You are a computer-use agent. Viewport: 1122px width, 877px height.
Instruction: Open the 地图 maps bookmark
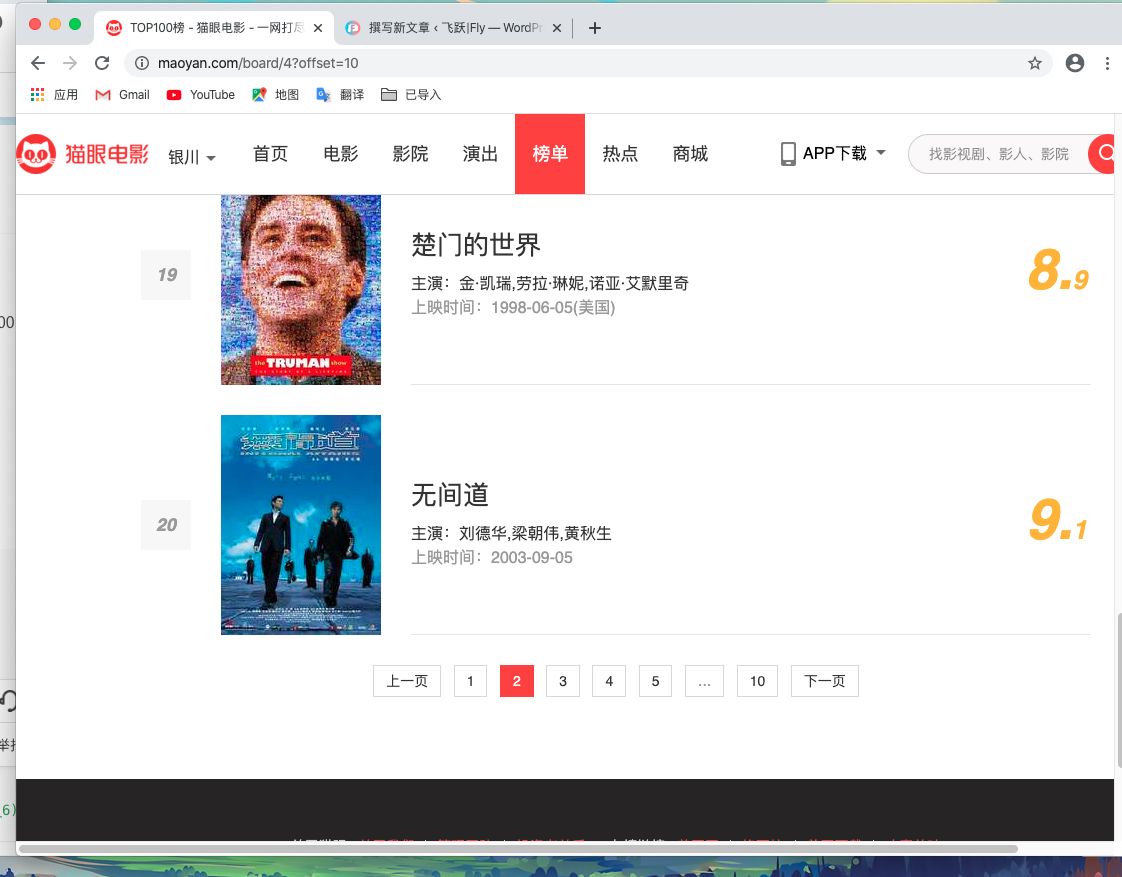tap(275, 94)
